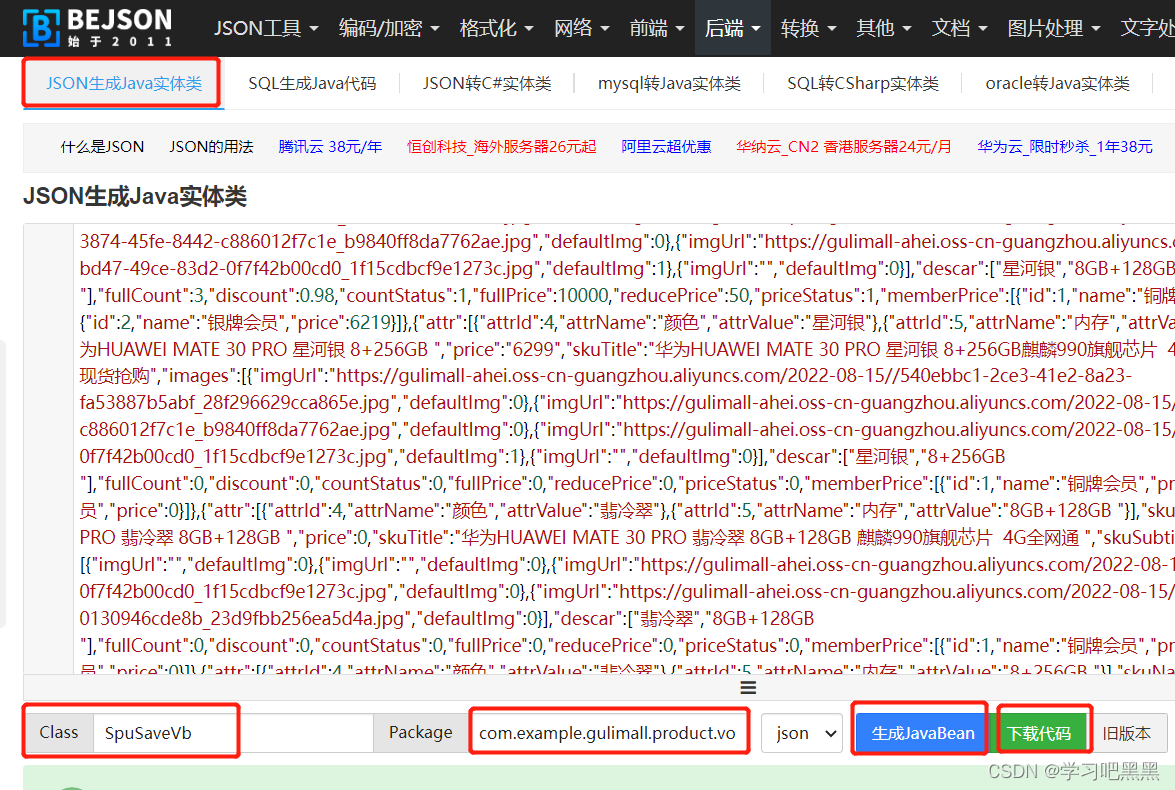Image resolution: width=1175 pixels, height=790 pixels.
Task: Open the json format select dropdown
Action: pyautogui.click(x=802, y=733)
